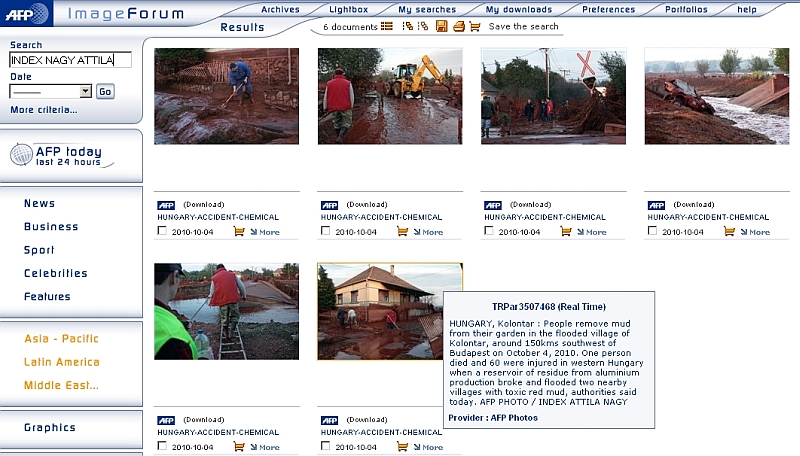
Task: Expand More details for third photo
Action: pyautogui.click(x=592, y=232)
